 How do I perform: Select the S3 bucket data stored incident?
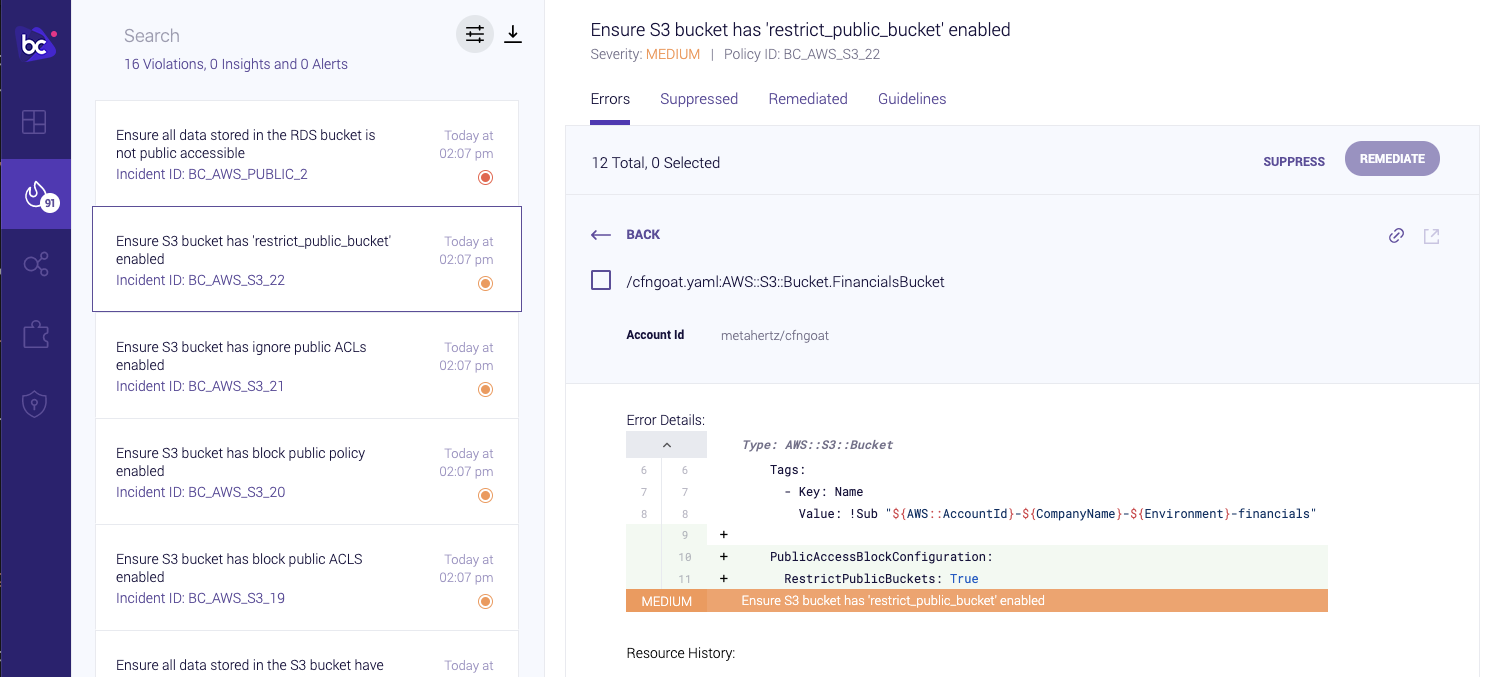(x=307, y=654)
